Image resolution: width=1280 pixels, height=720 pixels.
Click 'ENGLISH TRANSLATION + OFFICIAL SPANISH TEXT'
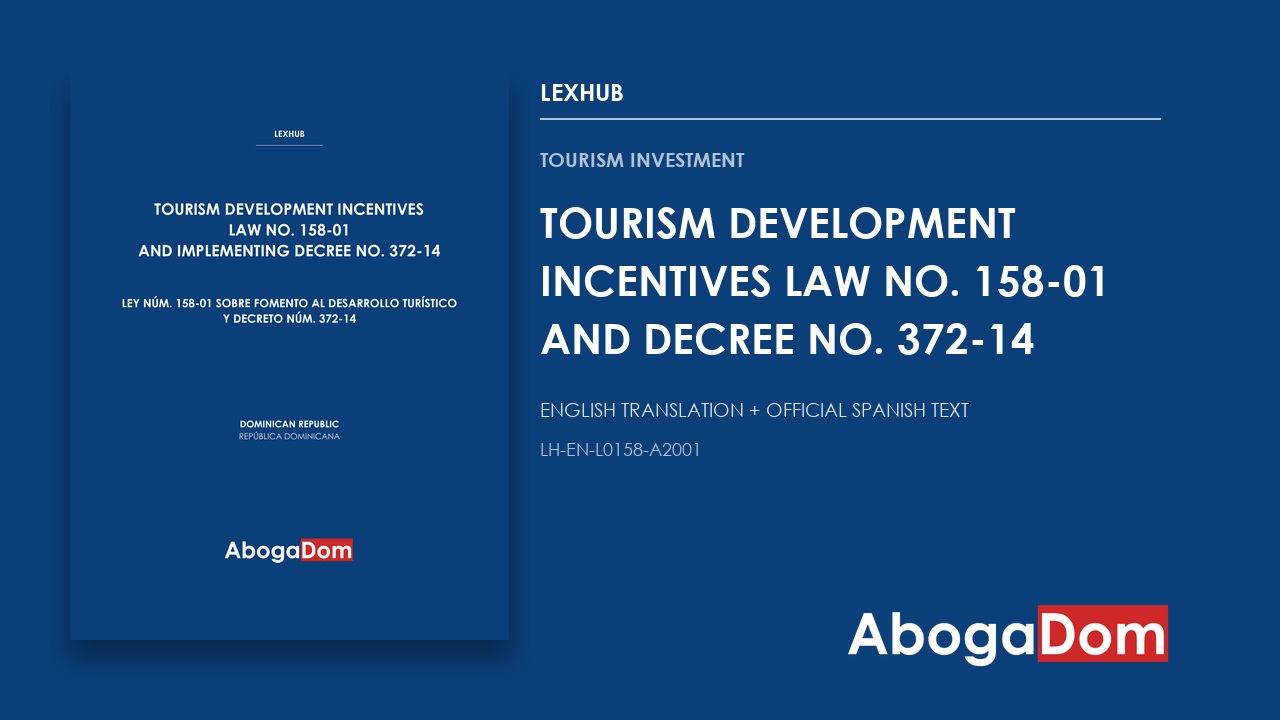[754, 410]
